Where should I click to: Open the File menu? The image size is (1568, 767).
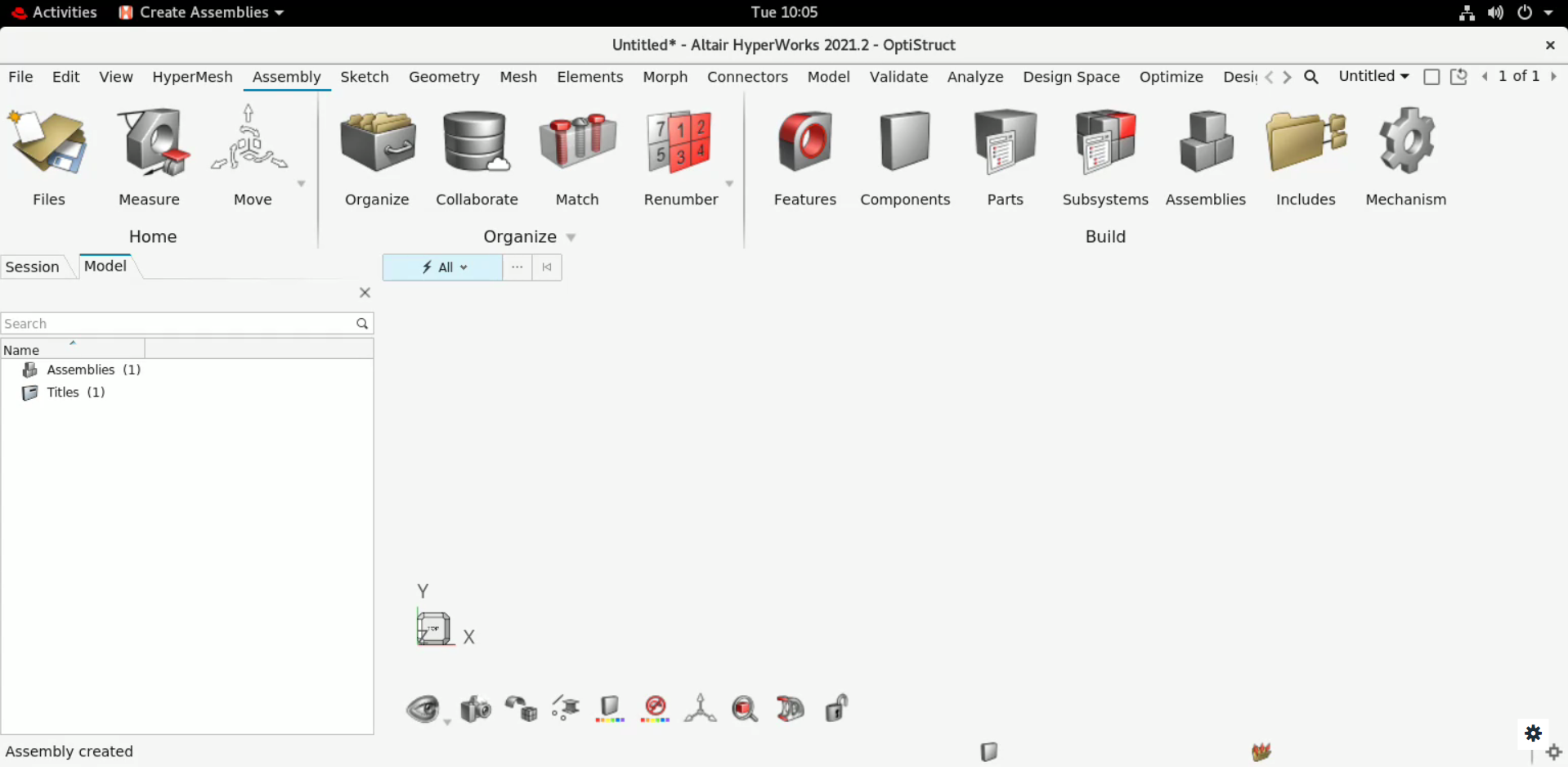point(20,77)
